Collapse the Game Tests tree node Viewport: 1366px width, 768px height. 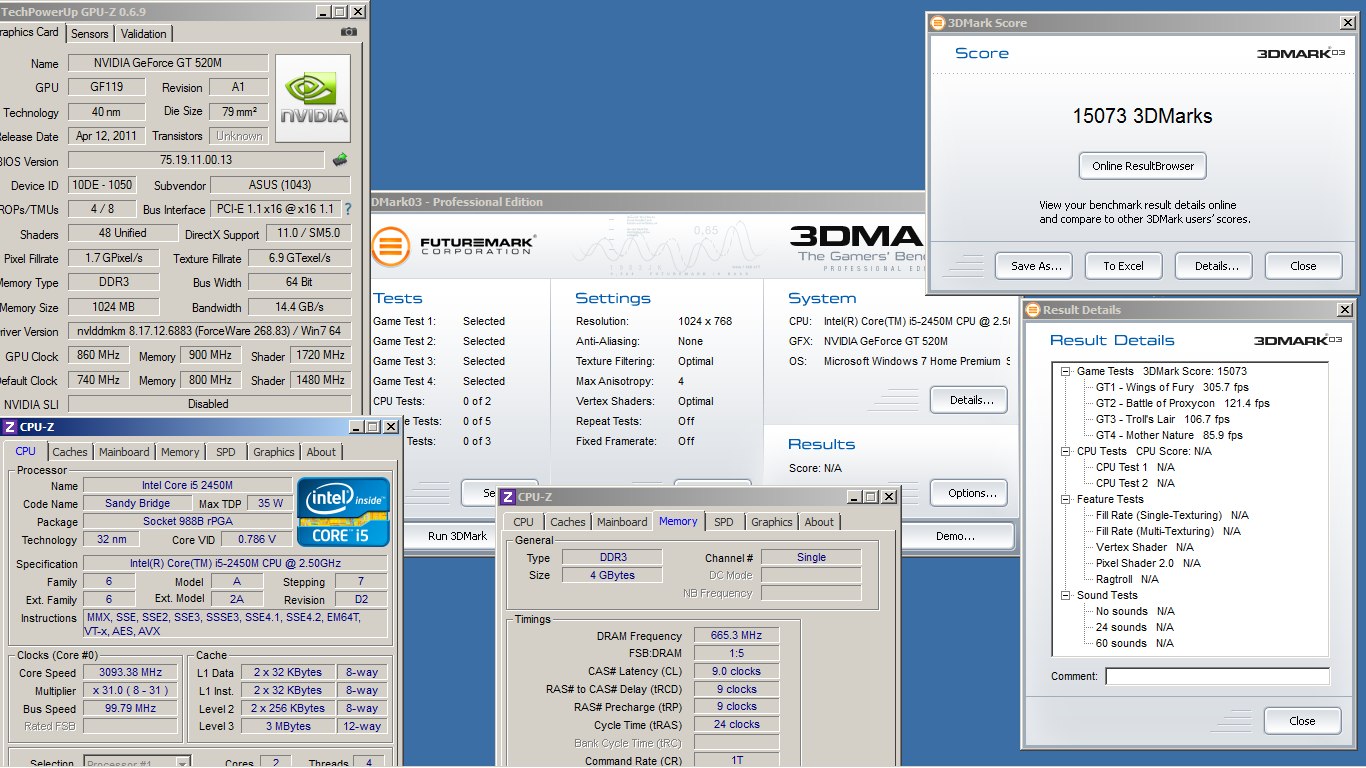click(1067, 372)
